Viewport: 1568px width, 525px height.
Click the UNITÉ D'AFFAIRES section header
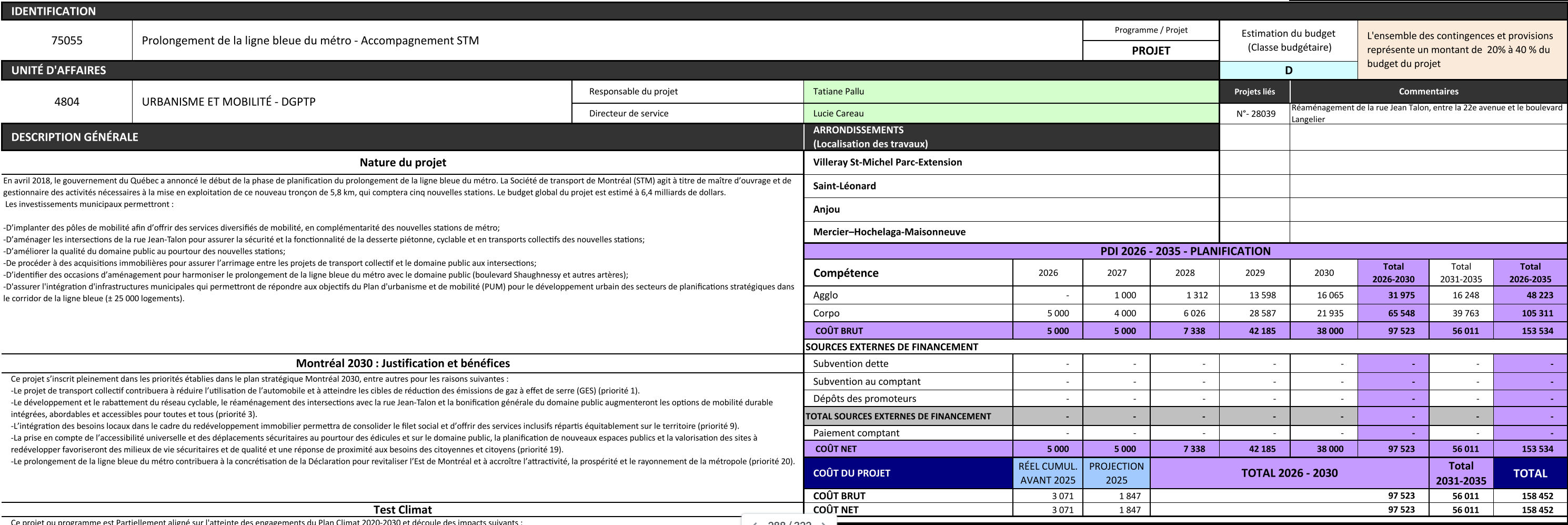(58, 70)
